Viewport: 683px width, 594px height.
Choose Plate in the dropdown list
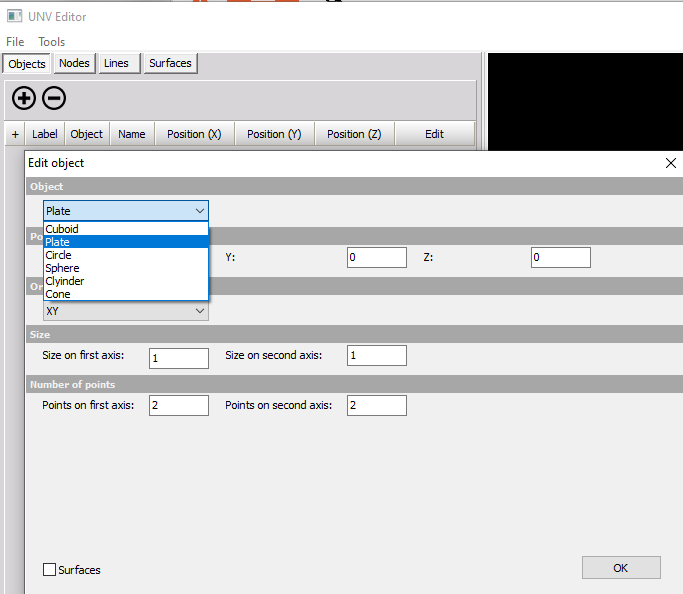[126, 242]
